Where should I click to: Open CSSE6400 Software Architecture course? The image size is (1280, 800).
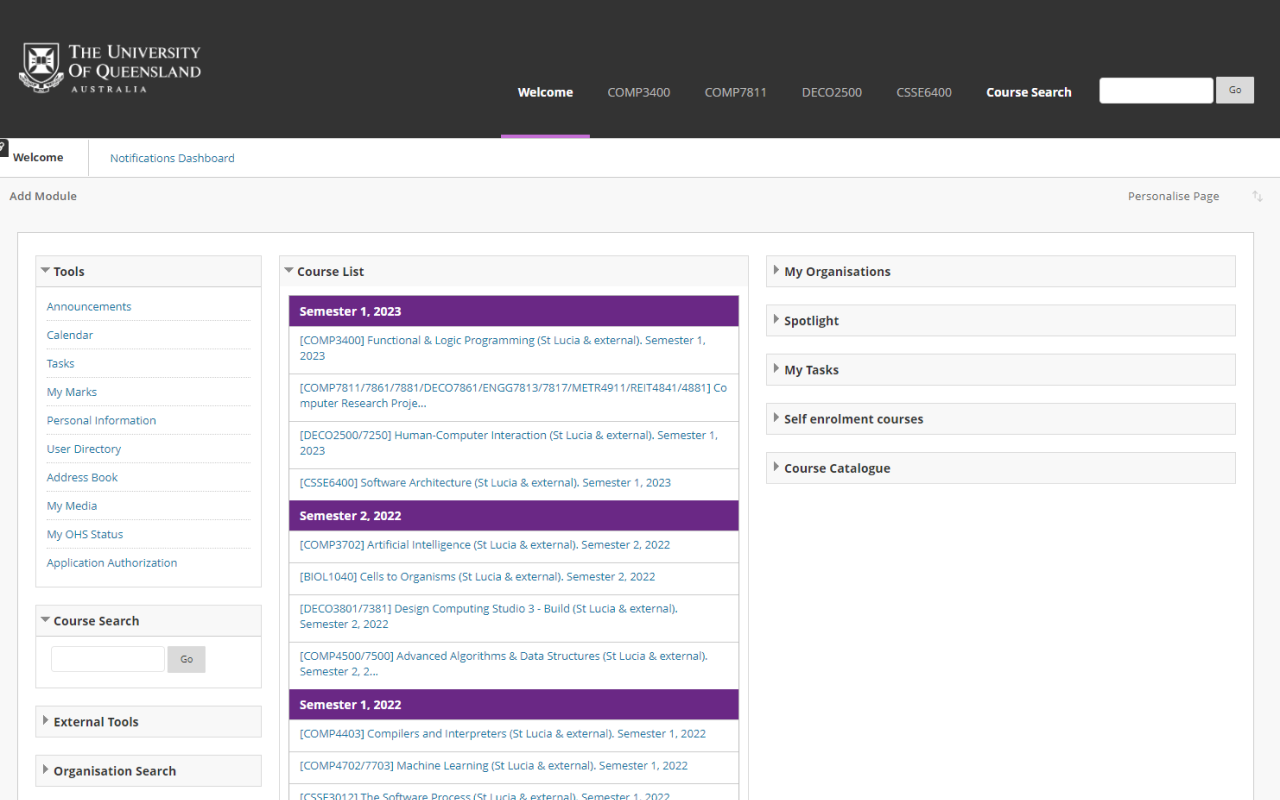point(485,483)
